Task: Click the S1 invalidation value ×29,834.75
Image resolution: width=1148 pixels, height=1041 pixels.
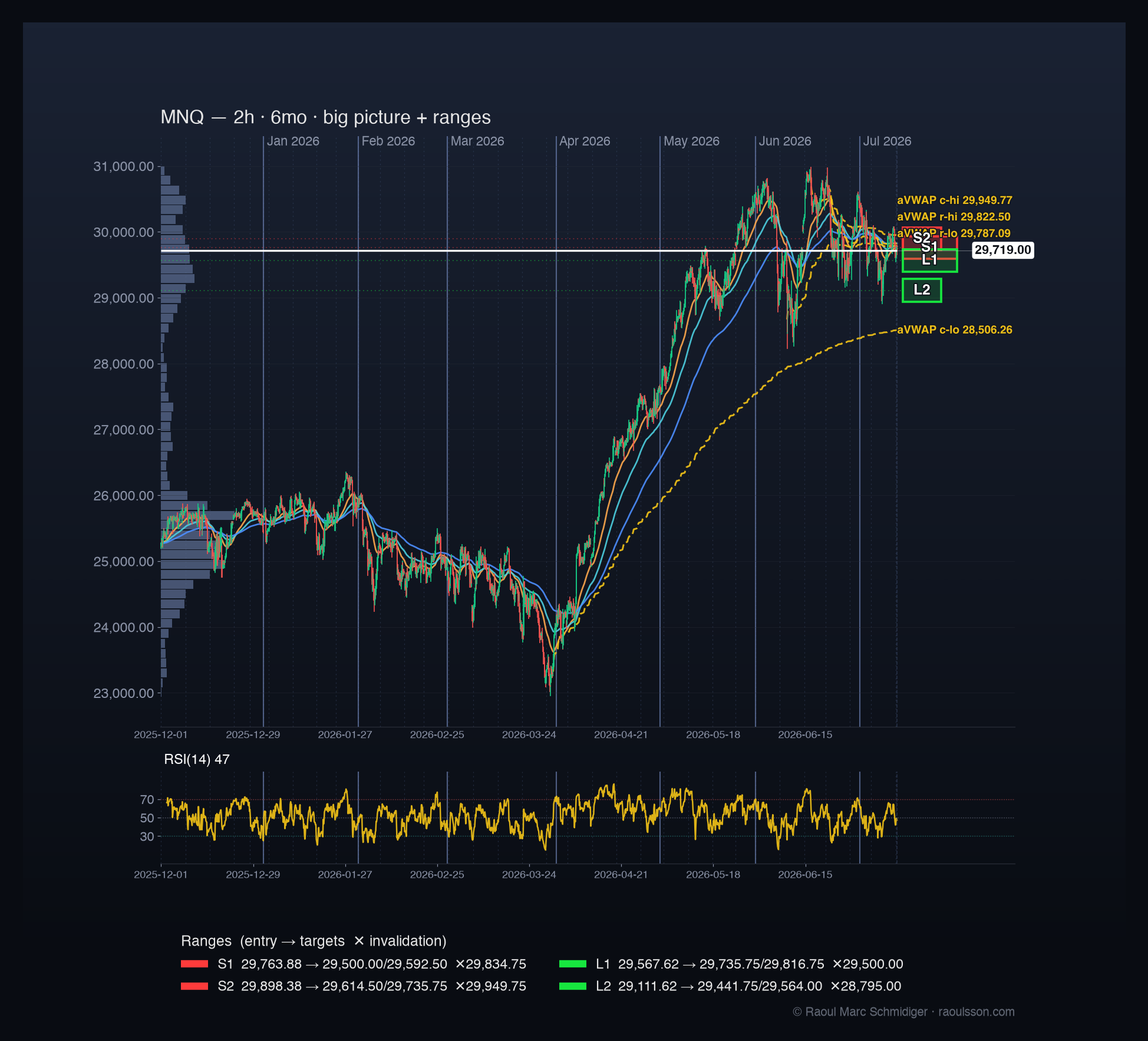Action: click(x=491, y=964)
